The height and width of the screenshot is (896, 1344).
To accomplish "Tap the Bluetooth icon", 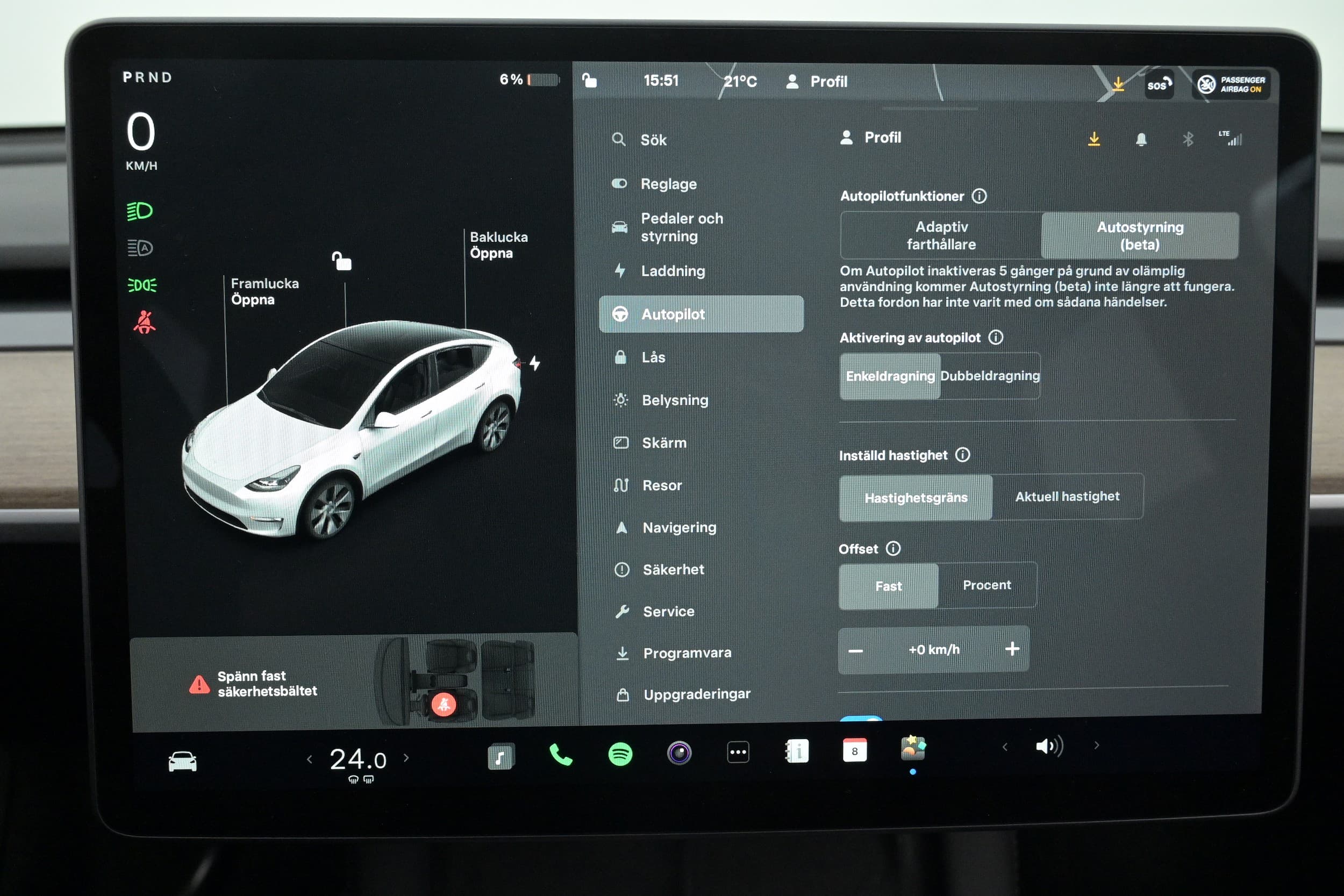I will tap(1188, 139).
